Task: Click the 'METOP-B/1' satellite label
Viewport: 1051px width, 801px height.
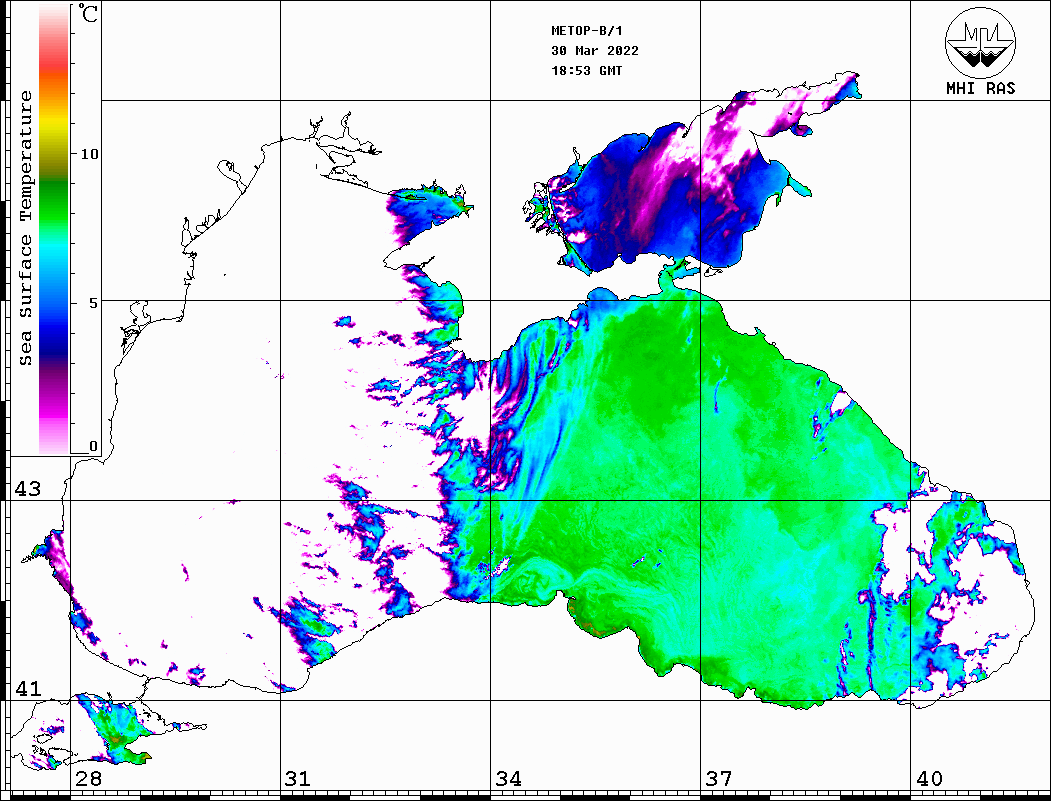Action: click(586, 31)
